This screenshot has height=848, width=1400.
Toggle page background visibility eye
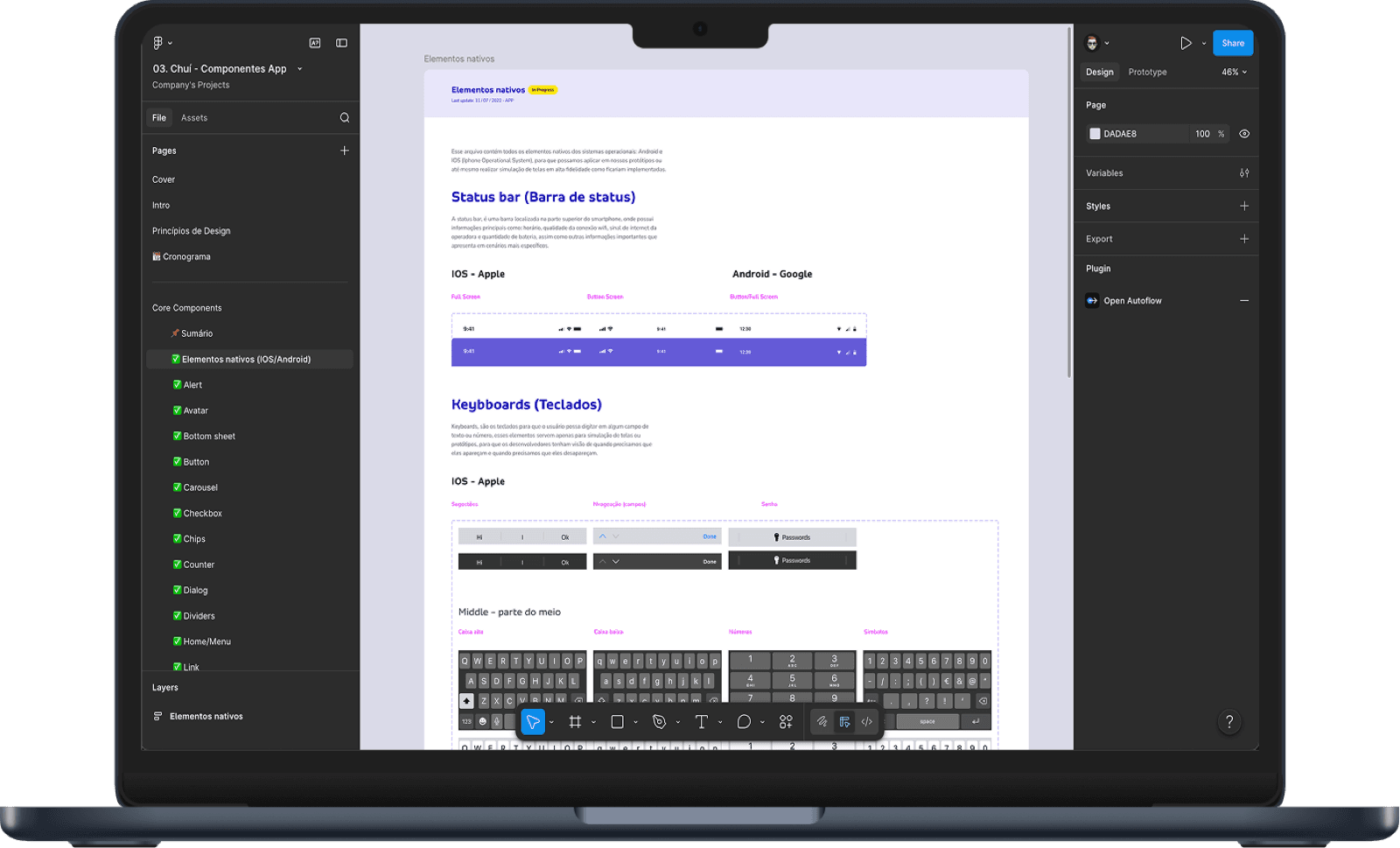tap(1244, 134)
